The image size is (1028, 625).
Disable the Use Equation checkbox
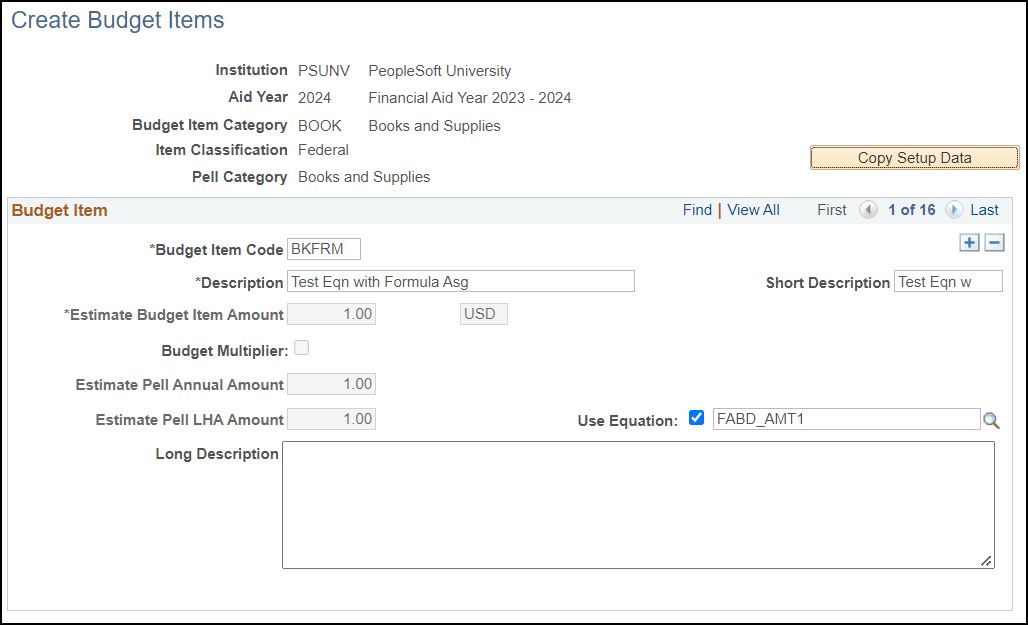pyautogui.click(x=696, y=417)
